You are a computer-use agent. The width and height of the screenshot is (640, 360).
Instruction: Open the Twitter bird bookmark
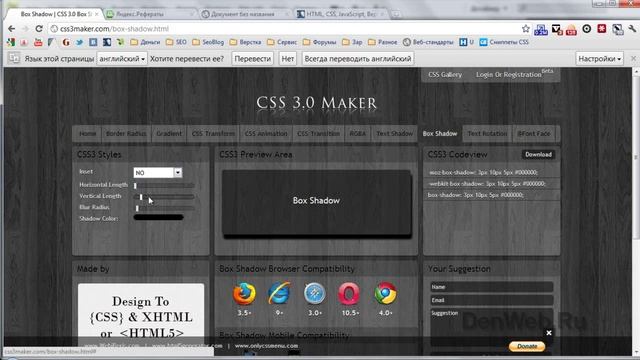click(x=80, y=42)
